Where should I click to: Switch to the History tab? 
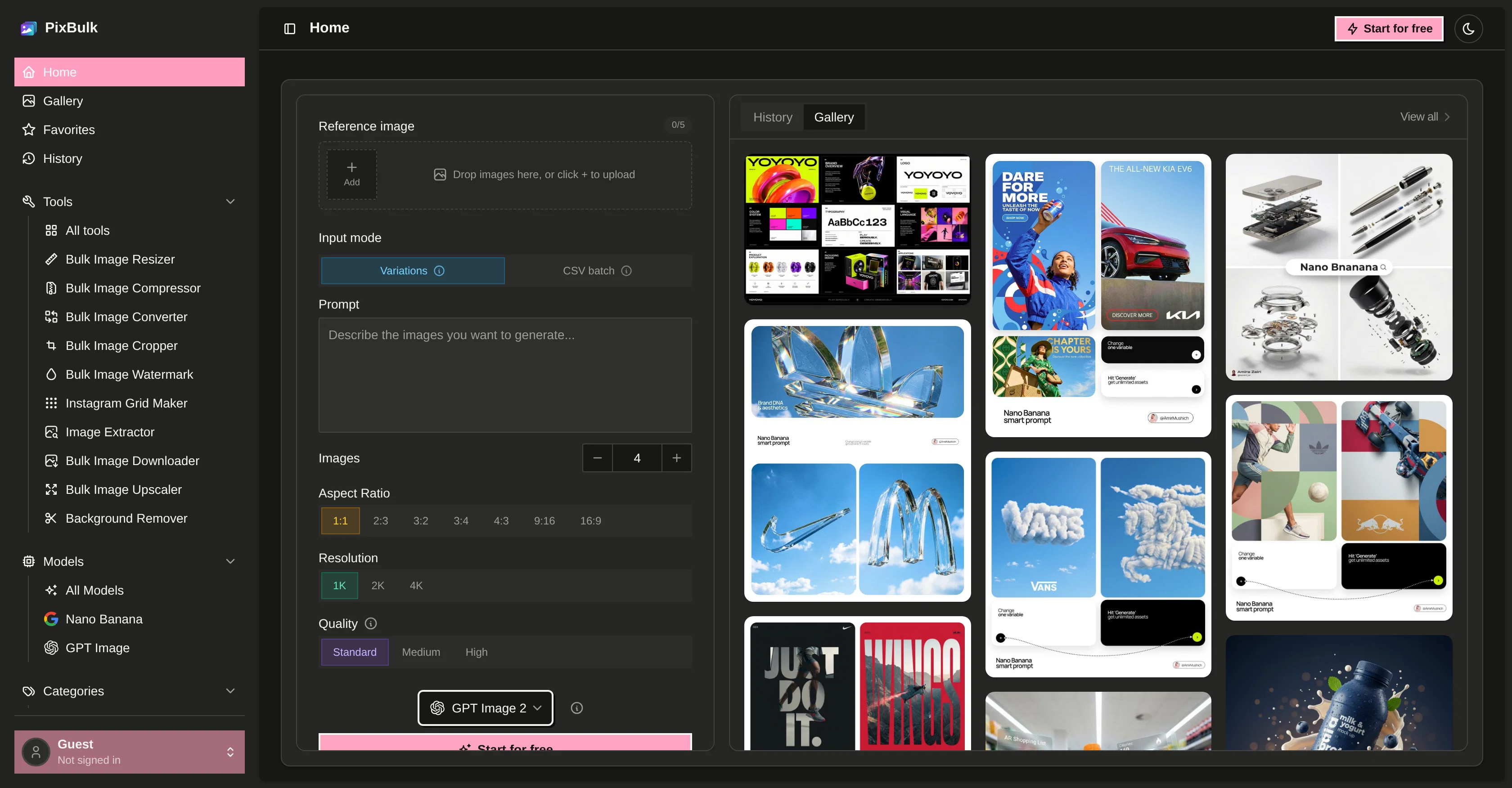click(773, 117)
